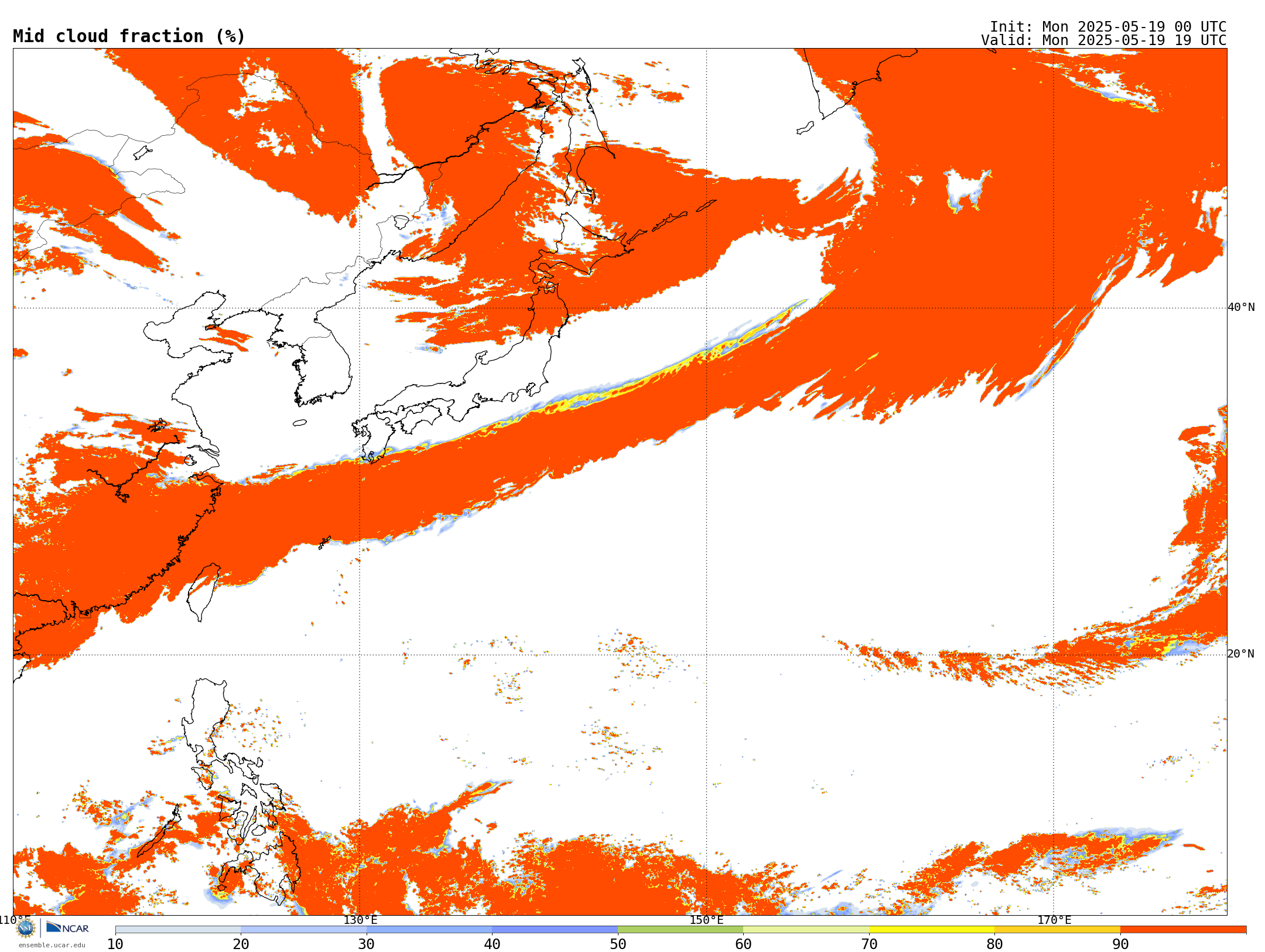Click the colorbar tick label 80
The image size is (1265, 952).
(x=994, y=944)
